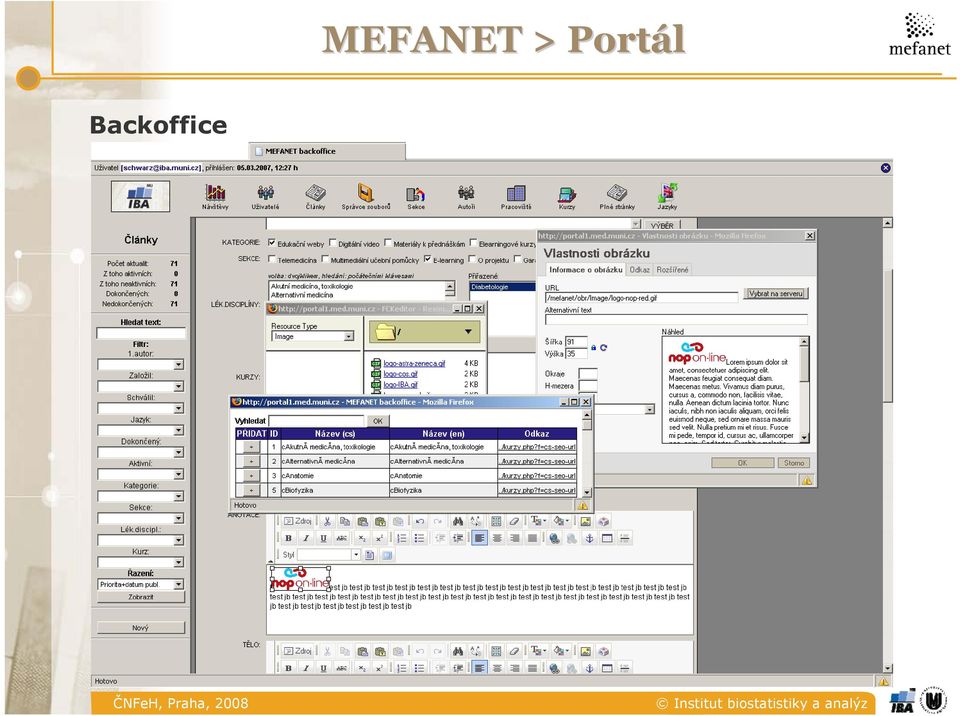This screenshot has width=960, height=716.
Task: Toggle Multimediální učební pomůcky checkbox
Action: pos(325,259)
